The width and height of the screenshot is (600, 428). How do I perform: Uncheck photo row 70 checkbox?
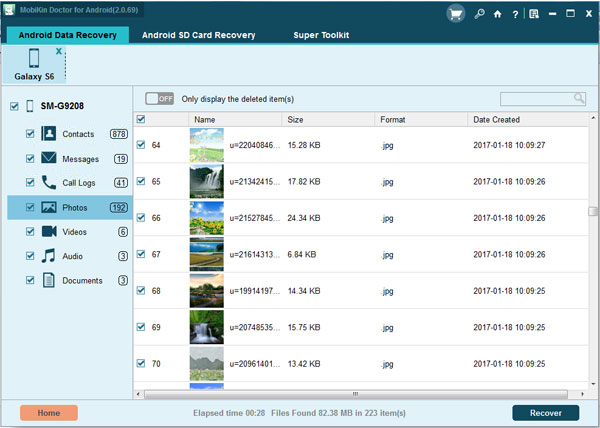tap(141, 363)
